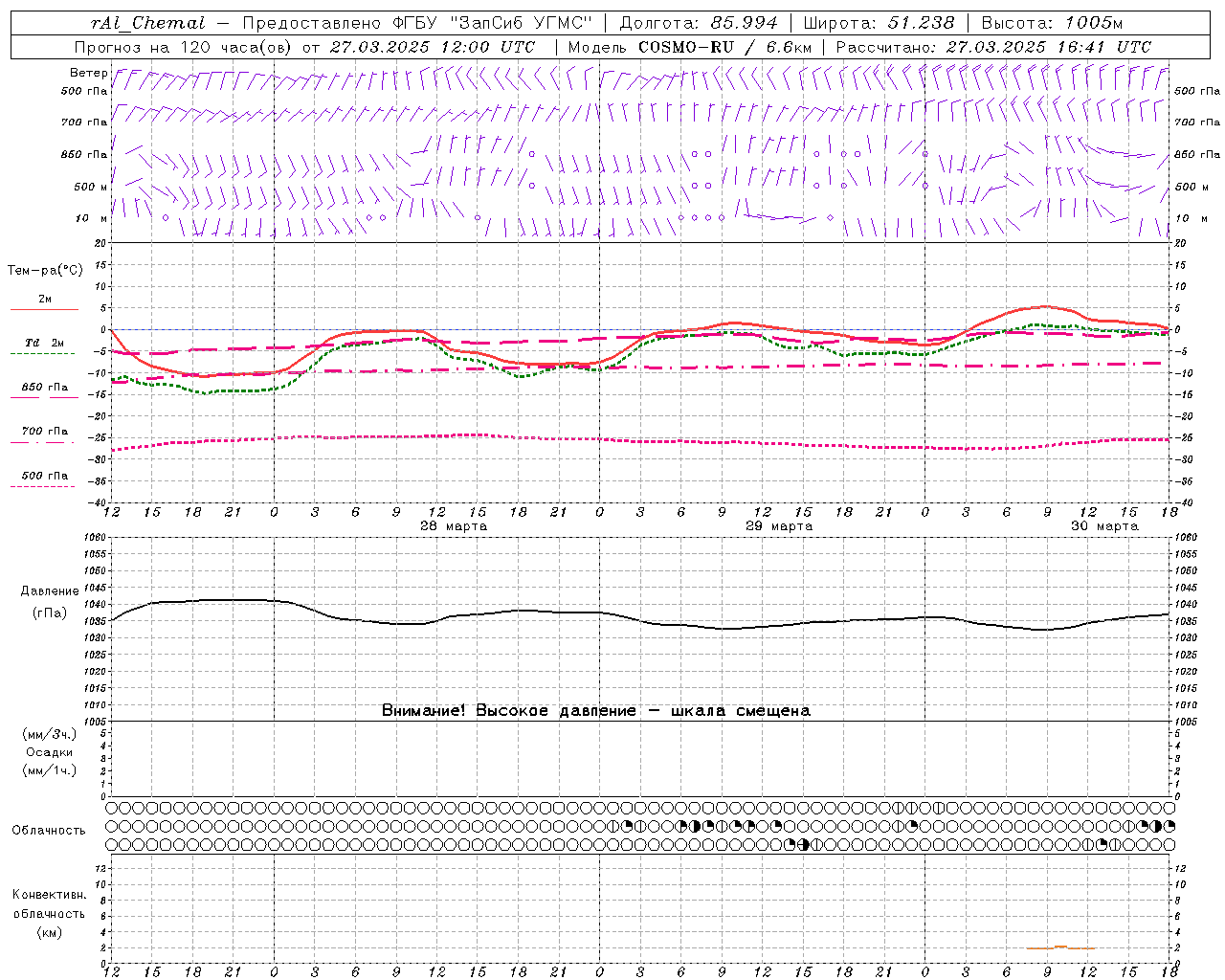This screenshot has height=980, width=1225.
Task: Click the 'Облачность' cloud cover label
Action: coord(49,831)
